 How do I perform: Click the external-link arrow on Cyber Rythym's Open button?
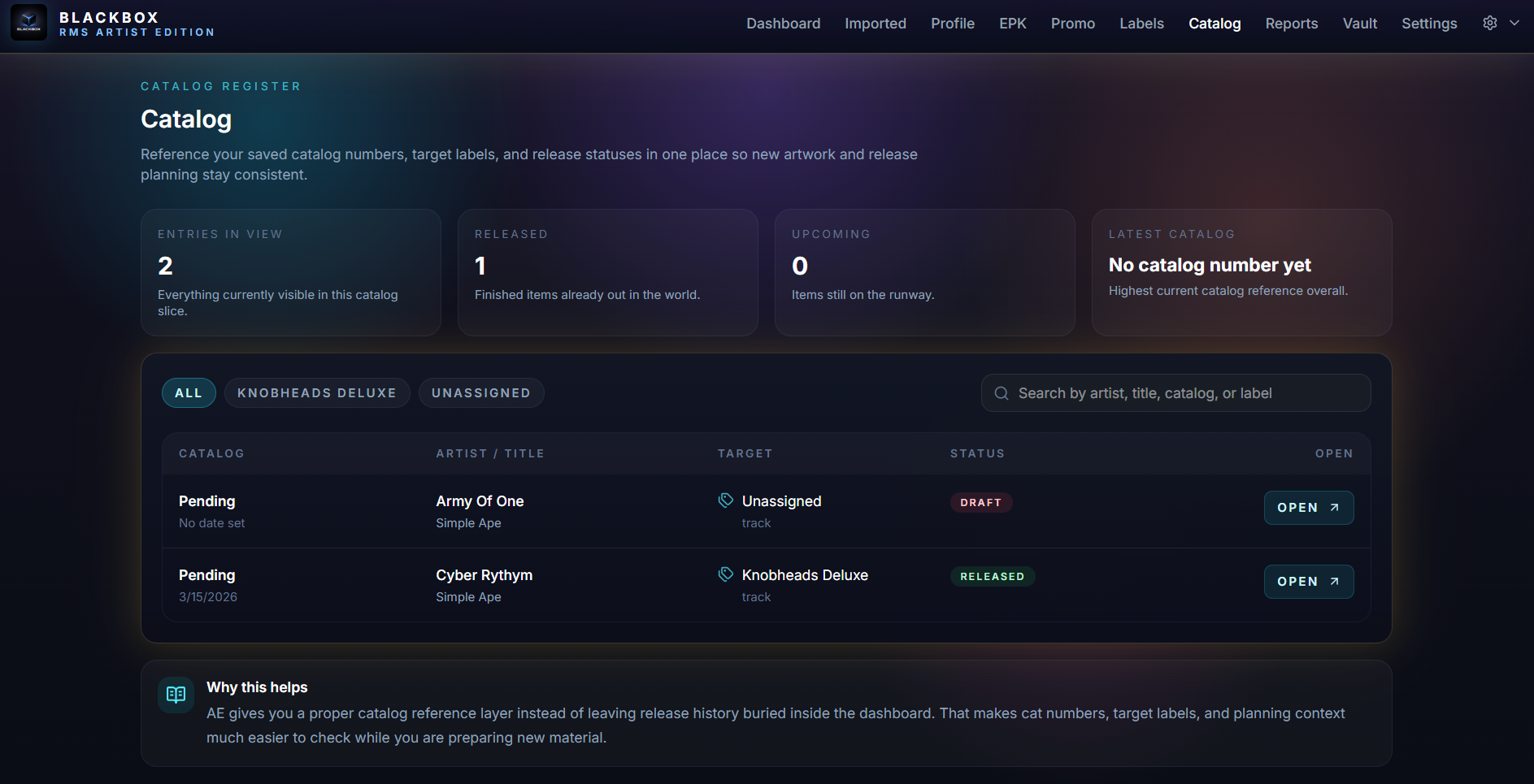point(1332,580)
